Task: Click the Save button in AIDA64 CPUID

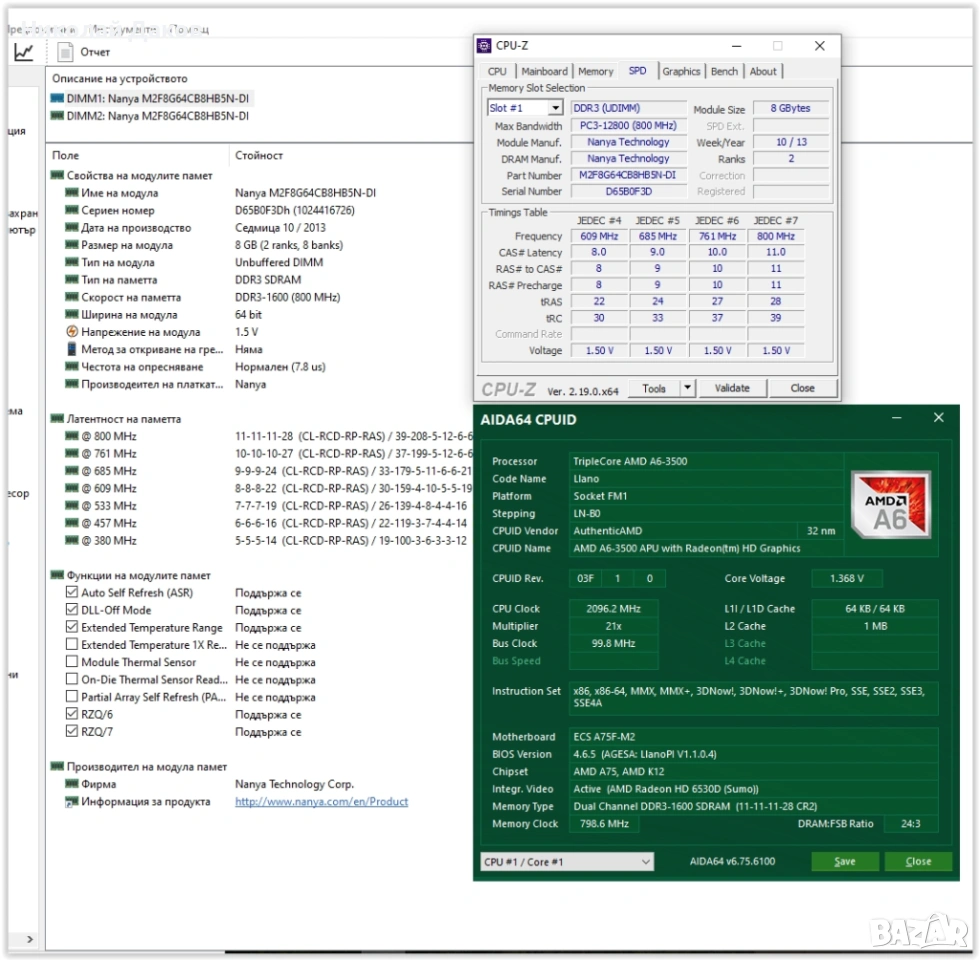Action: pos(844,861)
